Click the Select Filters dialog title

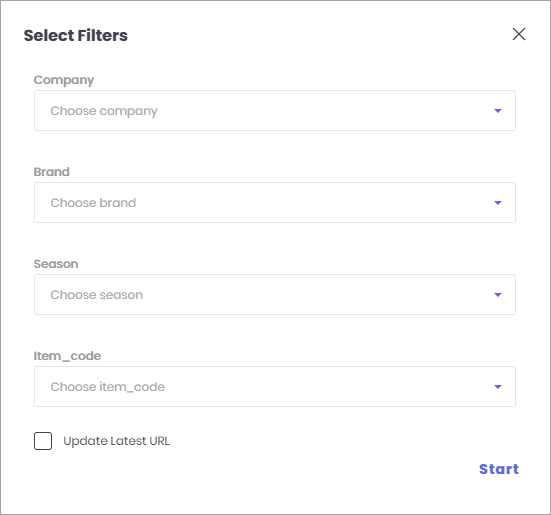[76, 35]
